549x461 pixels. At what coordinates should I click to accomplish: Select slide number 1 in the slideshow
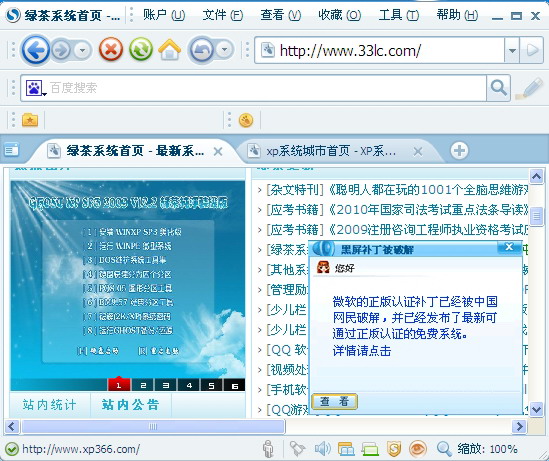point(119,385)
